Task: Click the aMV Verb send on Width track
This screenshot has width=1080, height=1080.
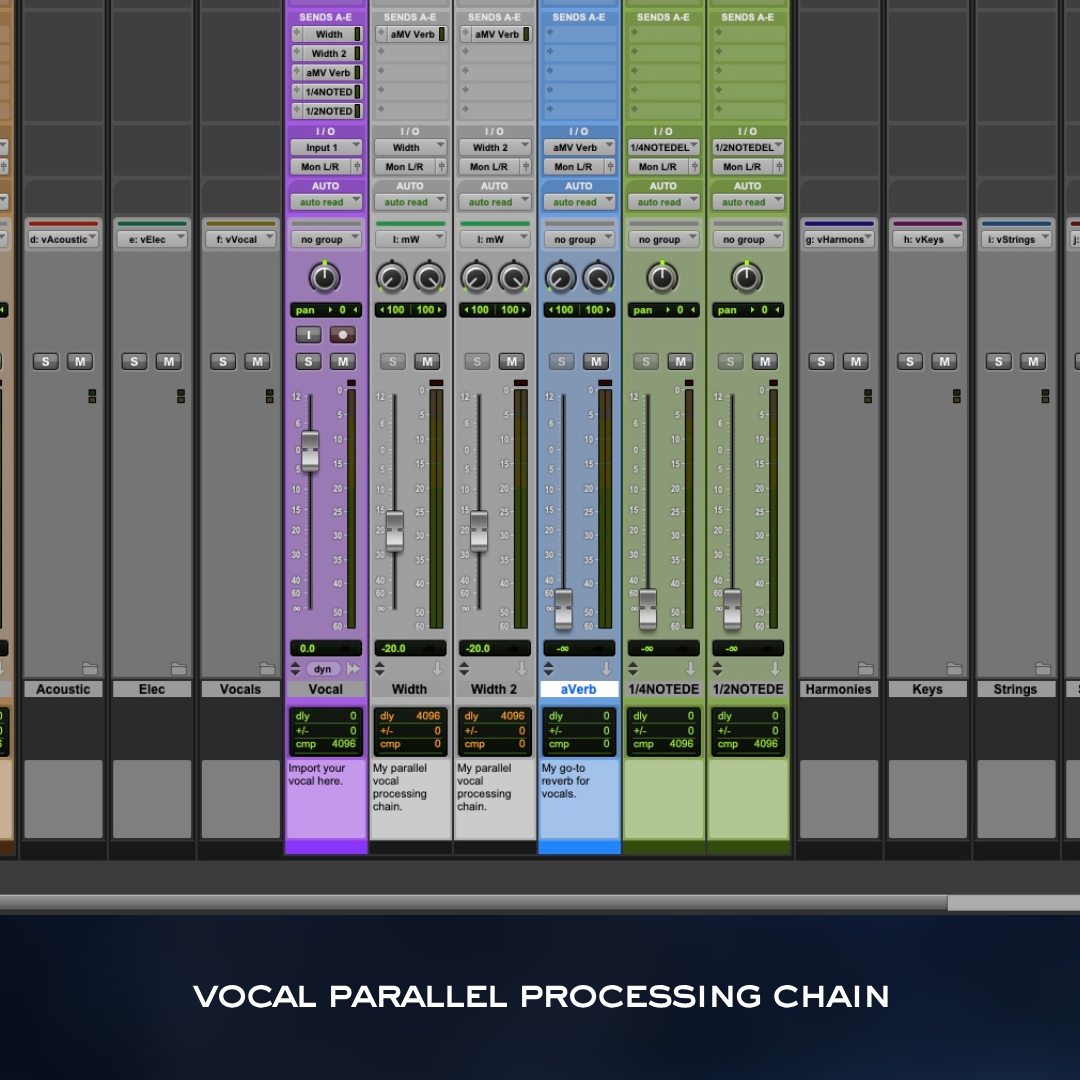Action: tap(411, 34)
